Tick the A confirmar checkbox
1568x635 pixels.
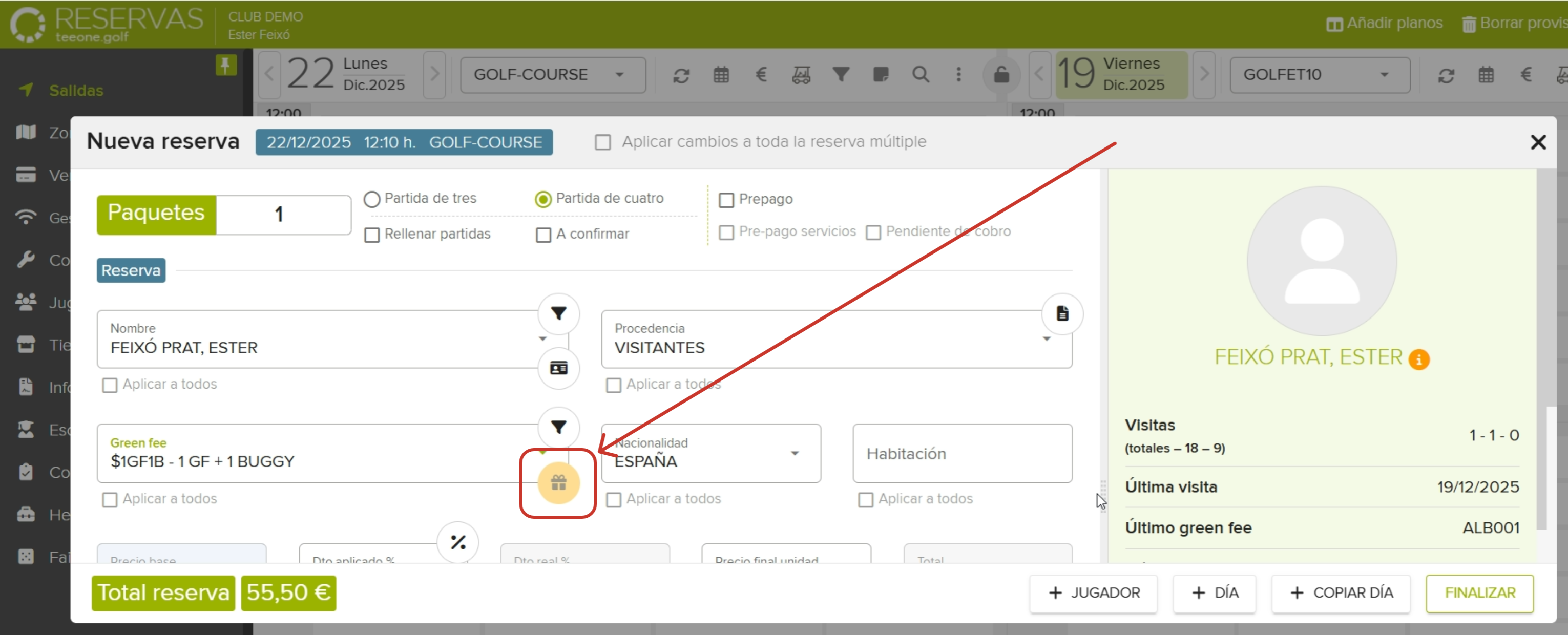pos(543,235)
